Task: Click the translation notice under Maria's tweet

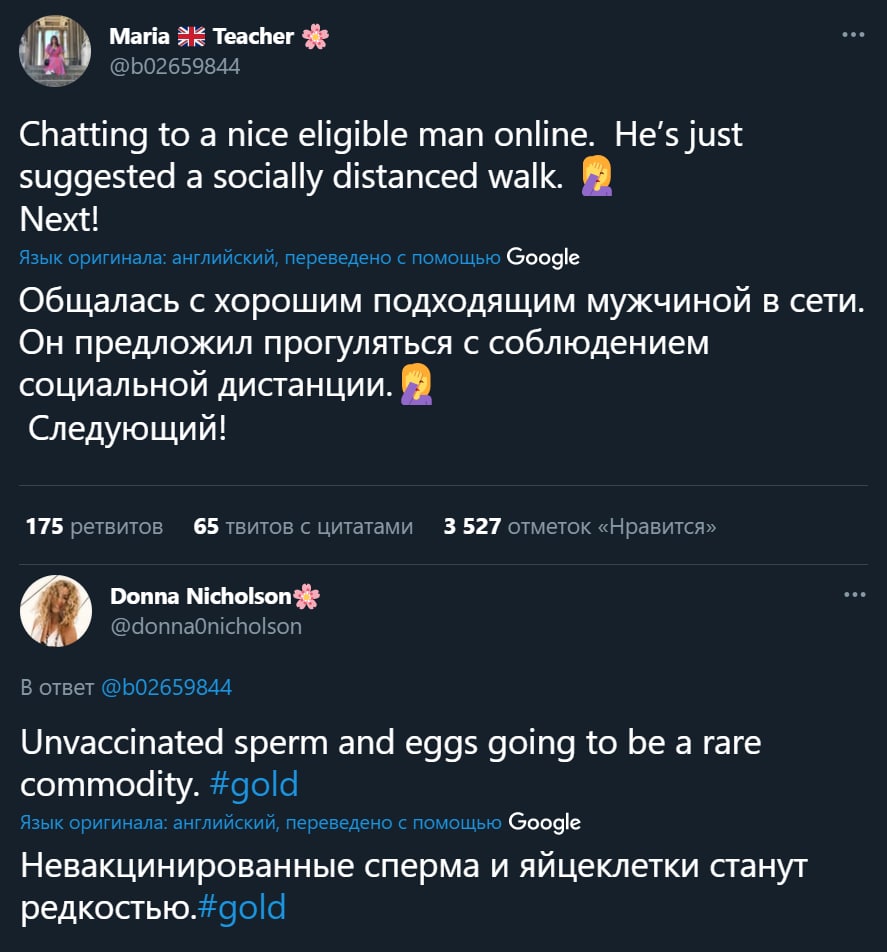Action: coord(260,258)
